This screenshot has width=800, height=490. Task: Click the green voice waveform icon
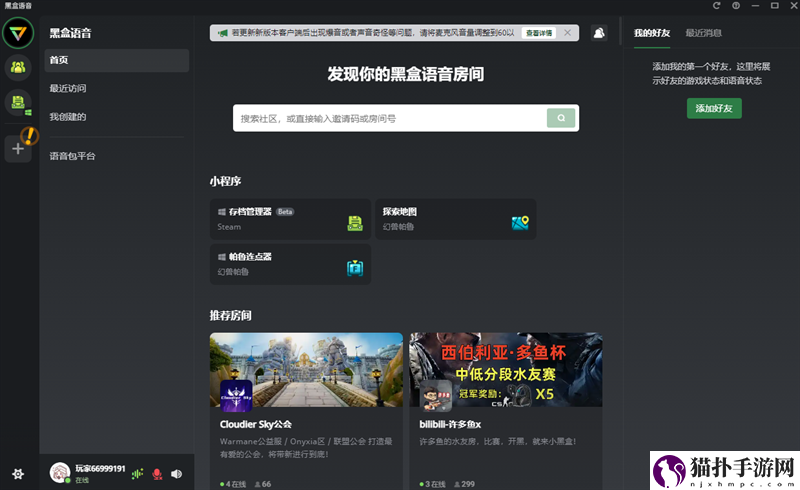point(137,474)
